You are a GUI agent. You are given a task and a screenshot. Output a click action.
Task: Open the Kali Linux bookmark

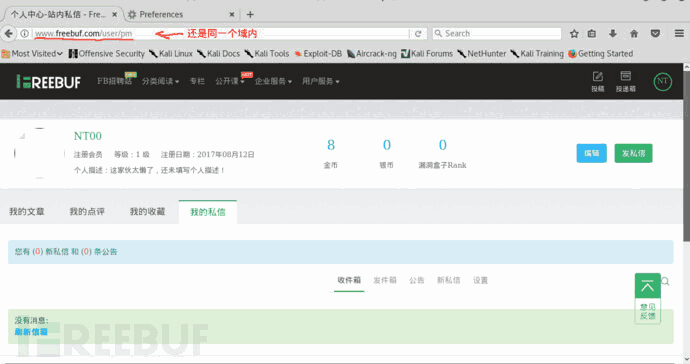[171, 54]
